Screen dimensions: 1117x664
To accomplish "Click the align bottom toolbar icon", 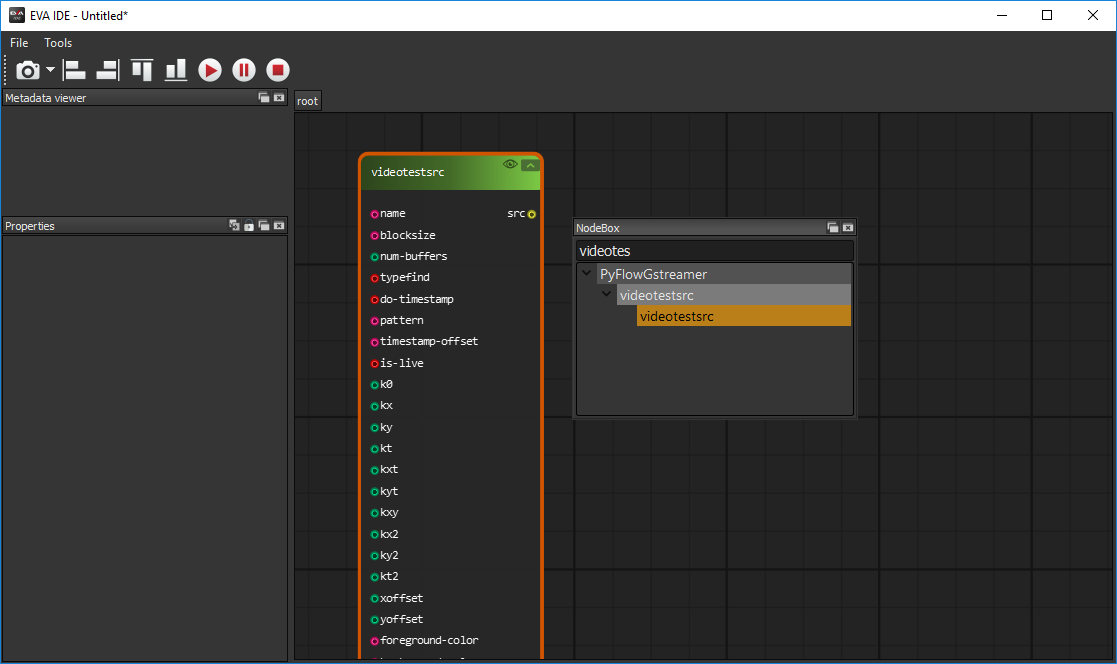I will click(175, 70).
